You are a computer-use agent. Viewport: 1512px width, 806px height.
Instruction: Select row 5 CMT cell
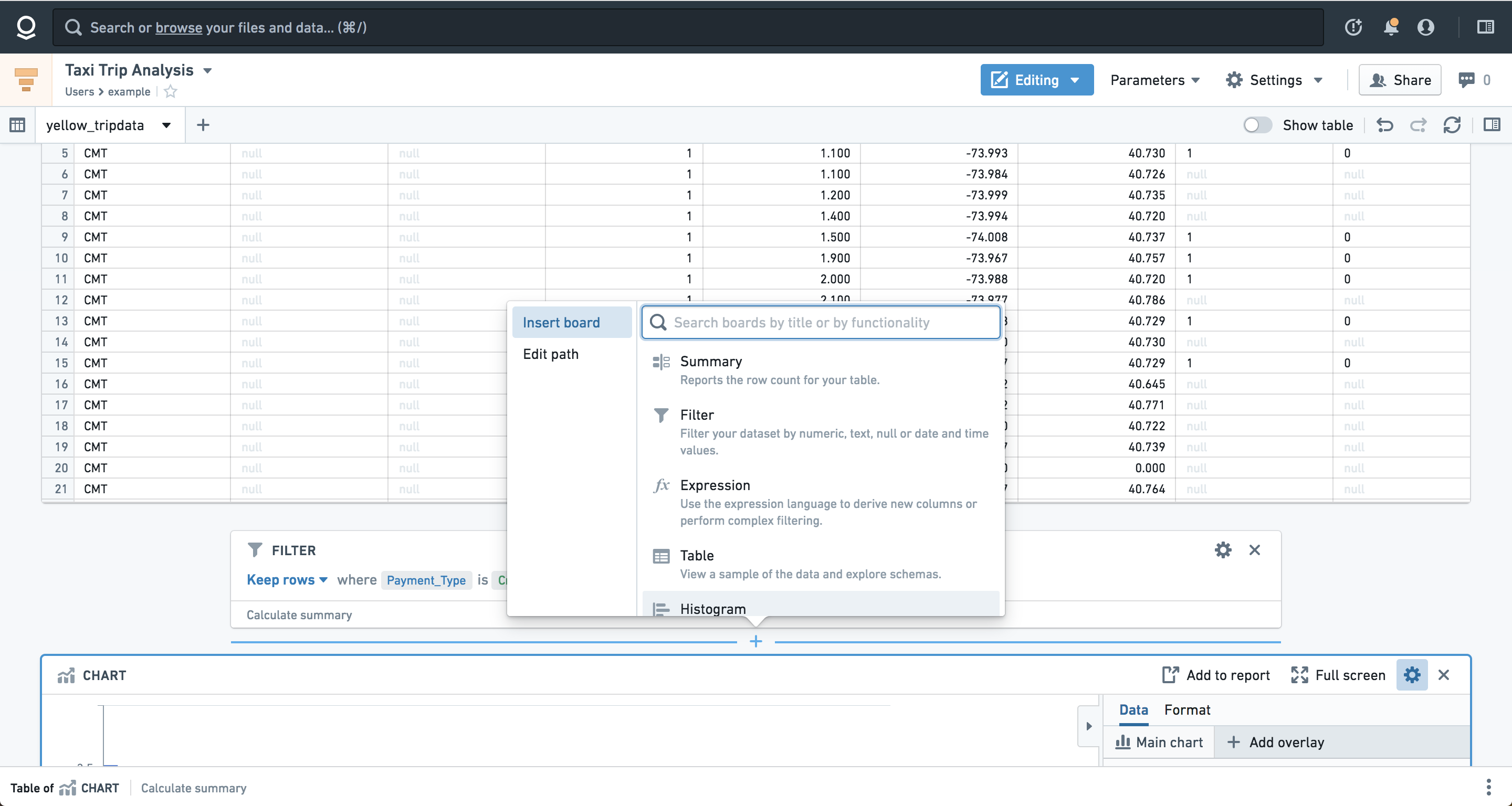tap(152, 153)
